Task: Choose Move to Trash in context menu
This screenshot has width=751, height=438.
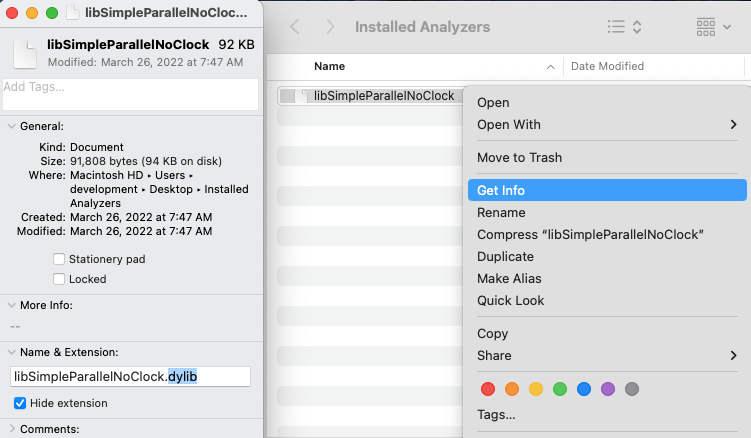Action: point(520,157)
